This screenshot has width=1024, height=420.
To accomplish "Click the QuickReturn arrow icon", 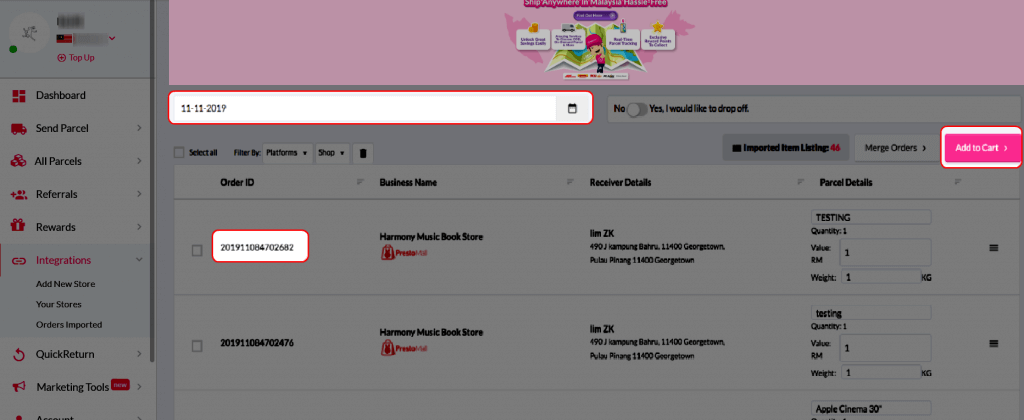I will click(18, 355).
